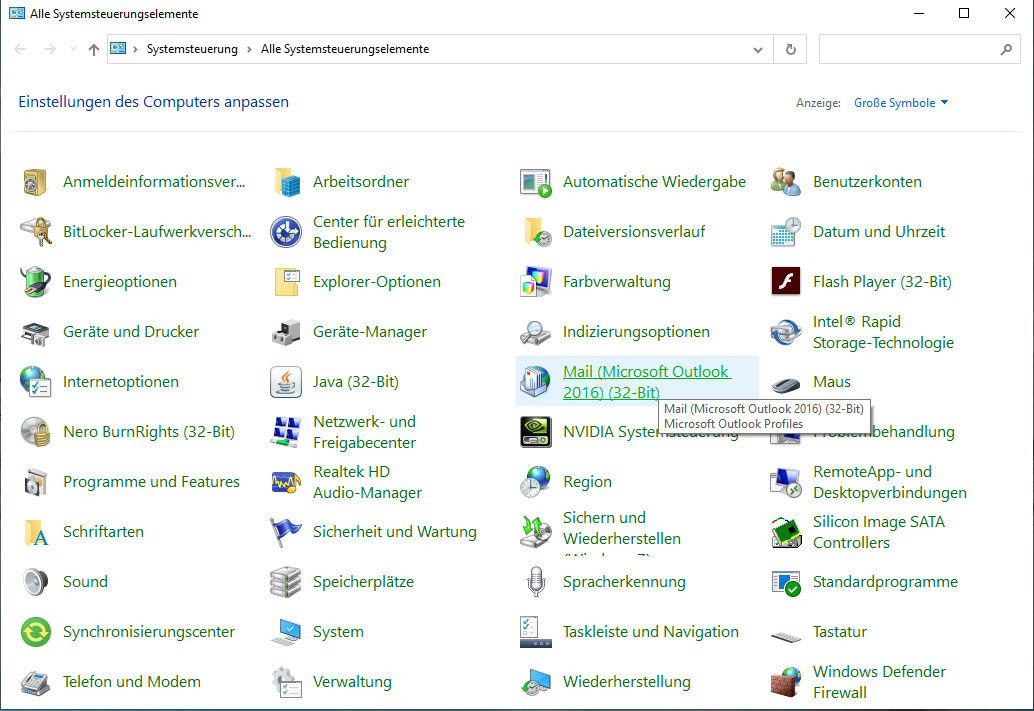Open RemoteApp- und Desktopverbindungen link
1034x711 pixels.
[890, 482]
